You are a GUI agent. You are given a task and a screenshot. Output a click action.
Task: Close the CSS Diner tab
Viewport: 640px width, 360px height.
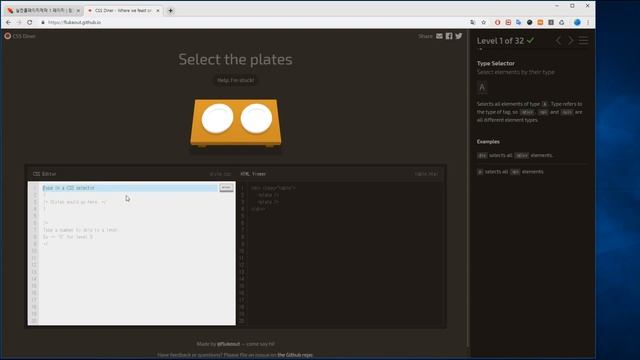click(158, 11)
